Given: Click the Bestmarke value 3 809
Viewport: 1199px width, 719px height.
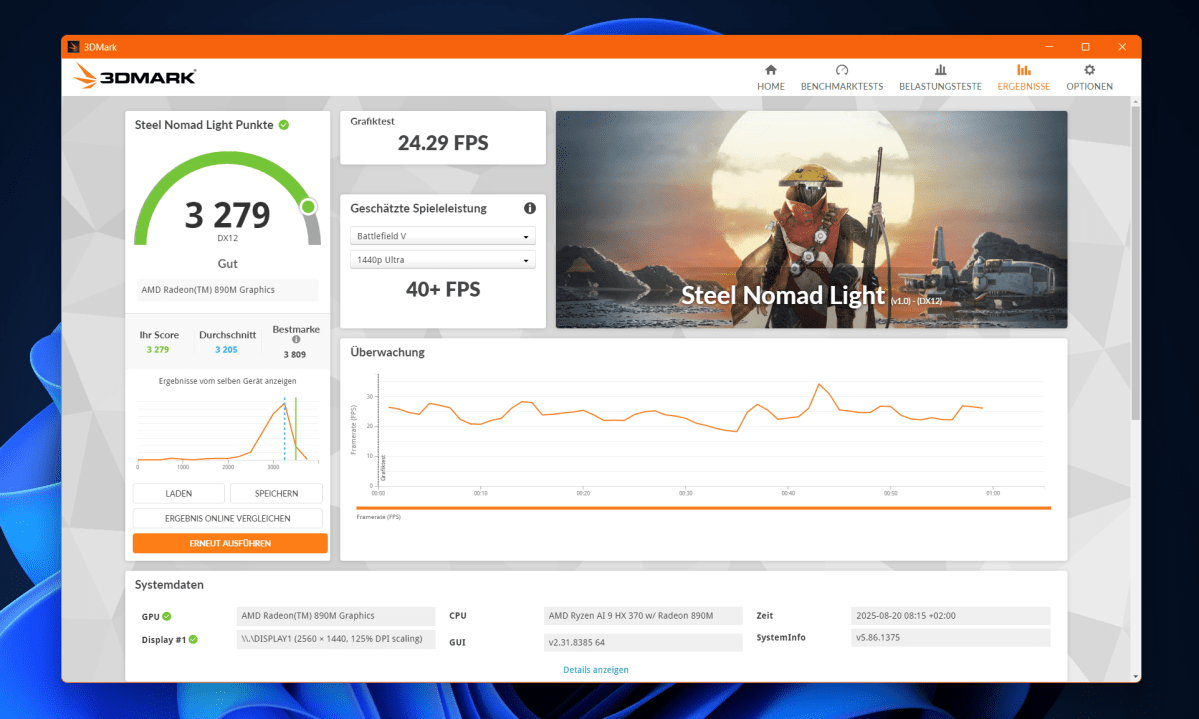Looking at the screenshot, I should [x=294, y=354].
